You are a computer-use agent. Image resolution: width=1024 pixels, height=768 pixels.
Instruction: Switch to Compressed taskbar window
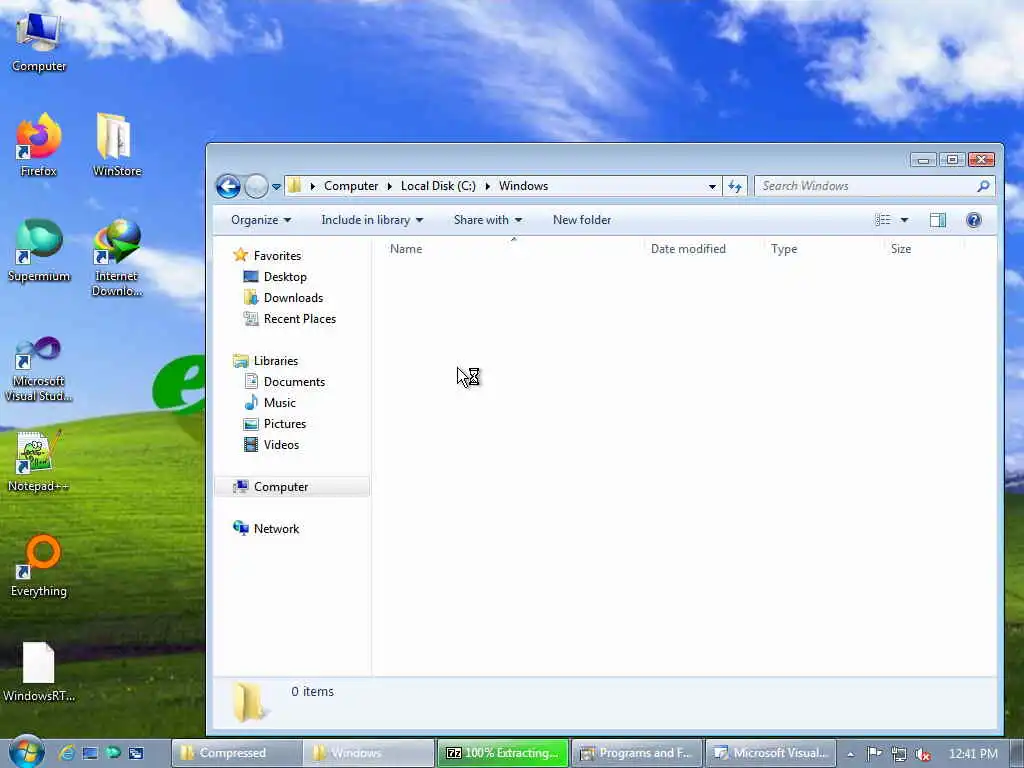(x=237, y=753)
